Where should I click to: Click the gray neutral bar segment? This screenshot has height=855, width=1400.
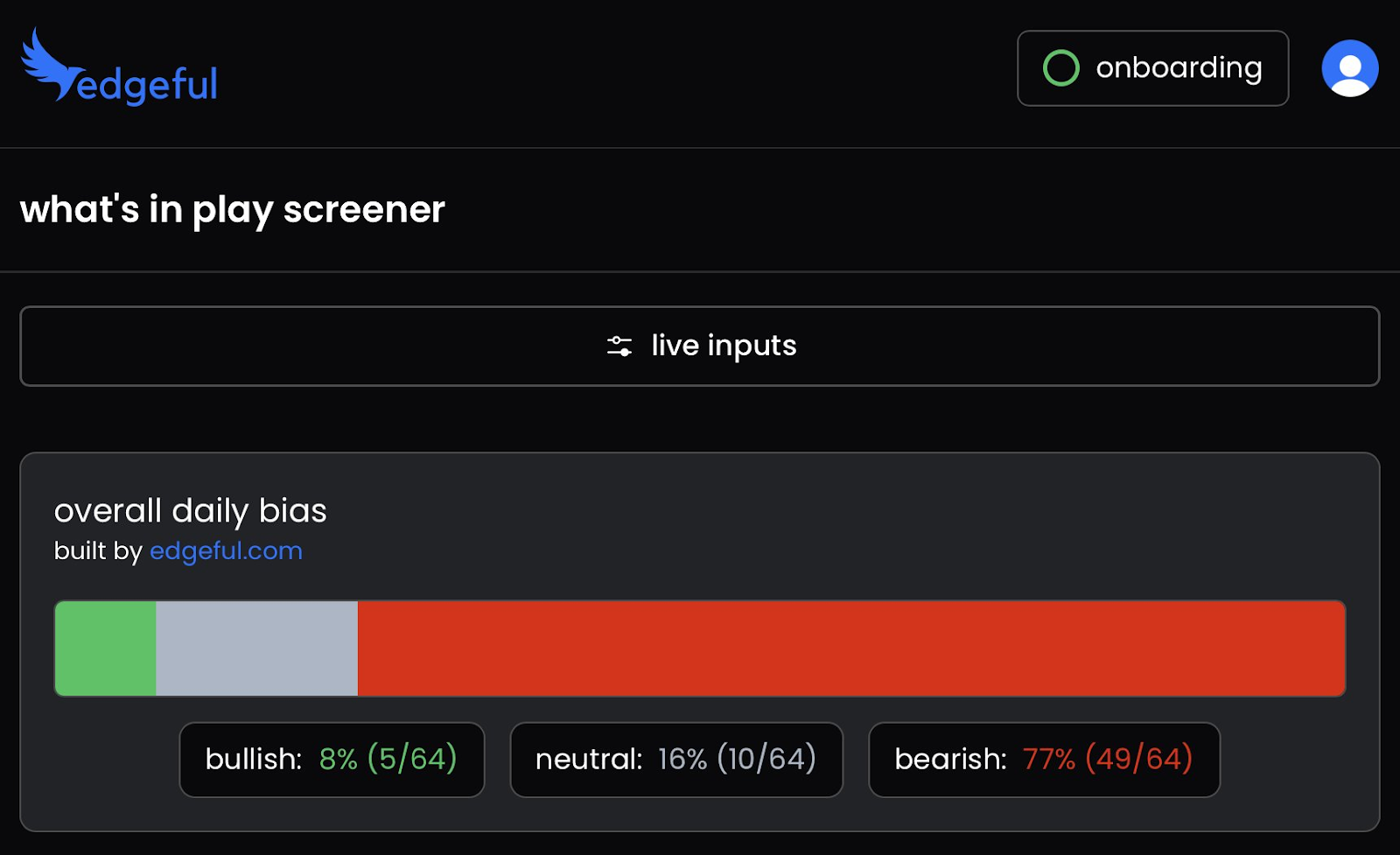256,648
